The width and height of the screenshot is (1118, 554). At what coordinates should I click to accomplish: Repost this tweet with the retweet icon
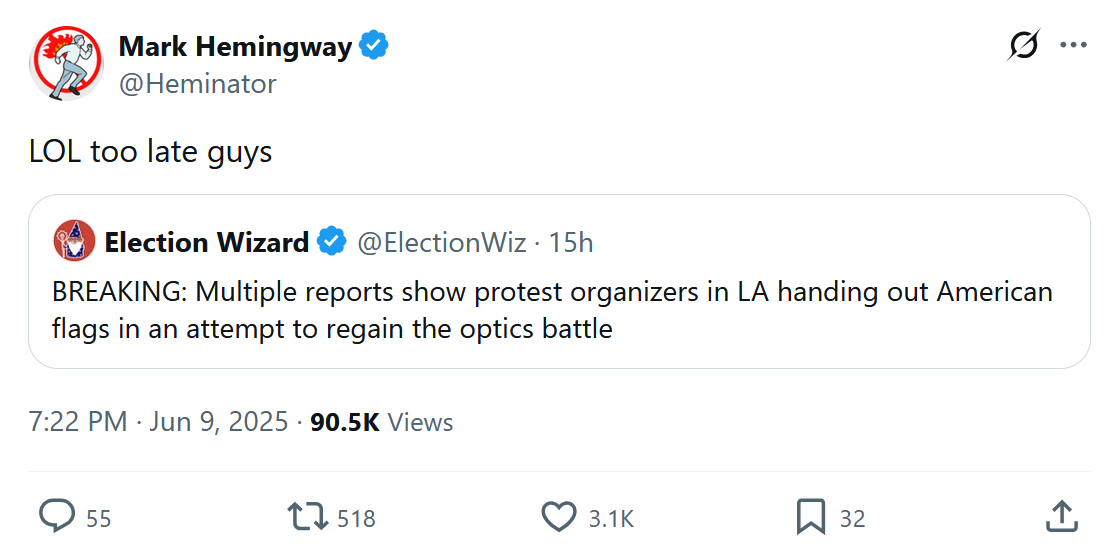click(x=305, y=517)
